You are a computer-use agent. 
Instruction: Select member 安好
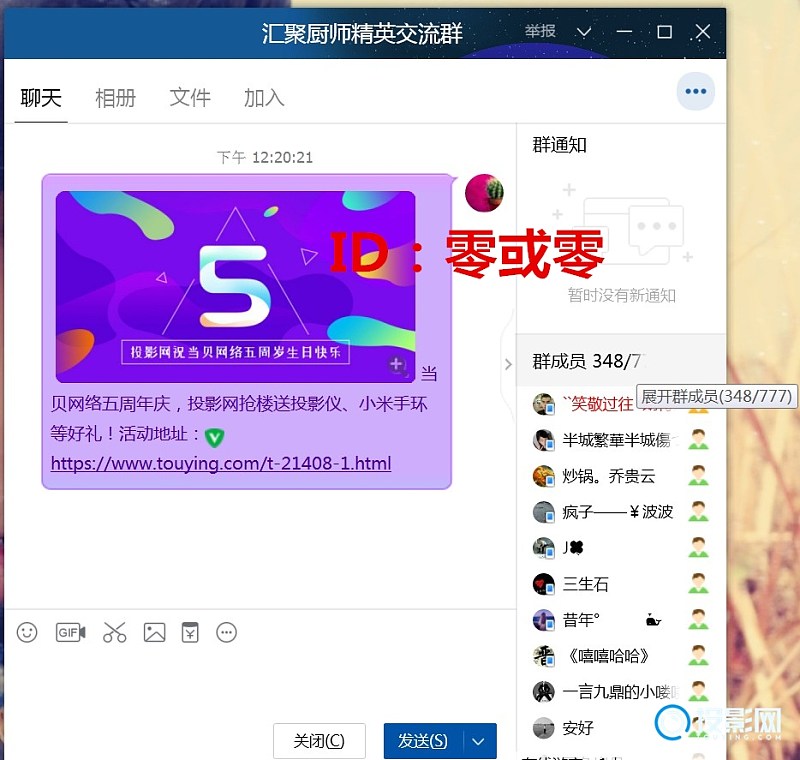coord(578,728)
